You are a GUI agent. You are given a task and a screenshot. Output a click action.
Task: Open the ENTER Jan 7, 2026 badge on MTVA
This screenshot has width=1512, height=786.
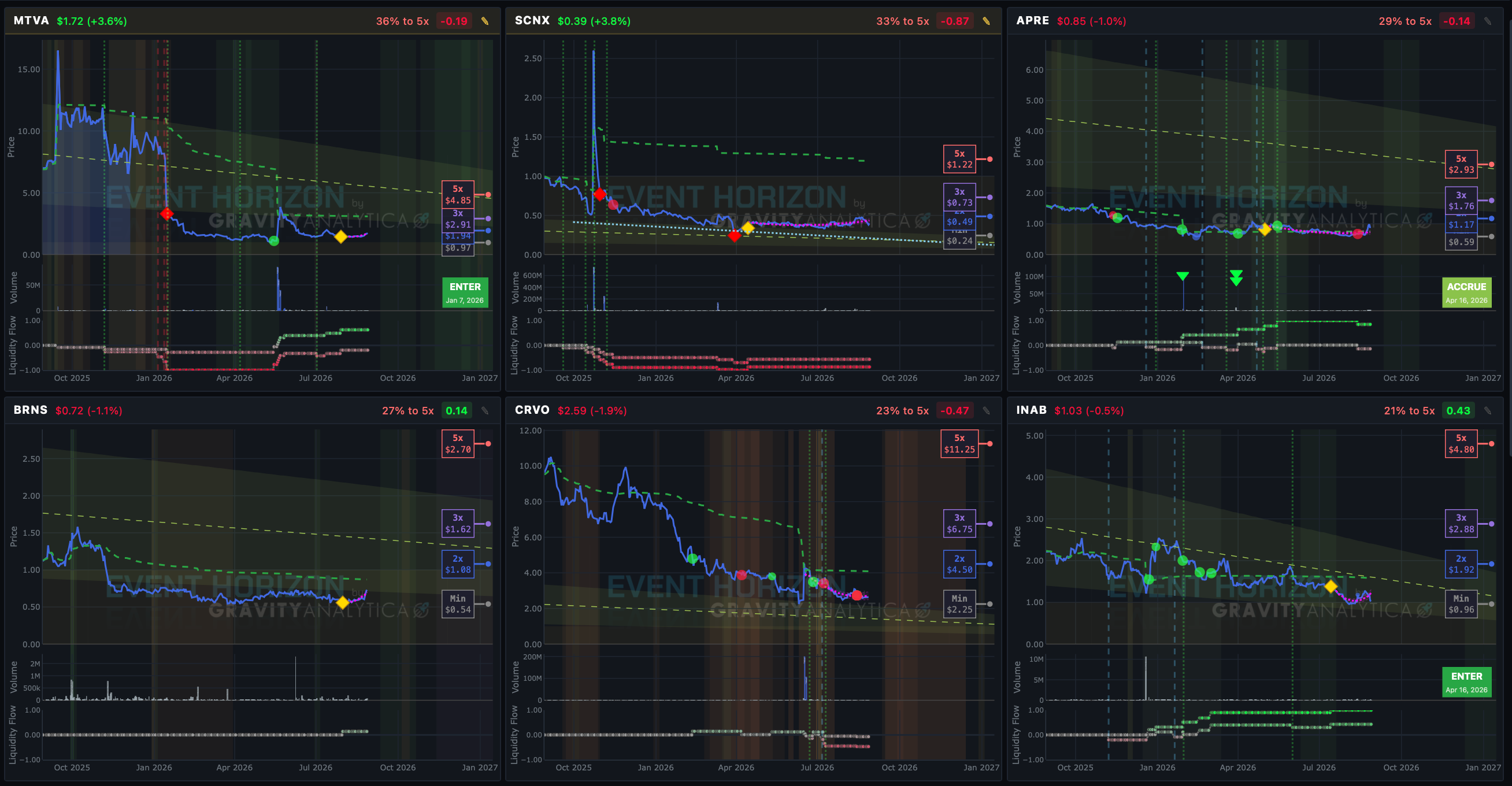point(465,292)
